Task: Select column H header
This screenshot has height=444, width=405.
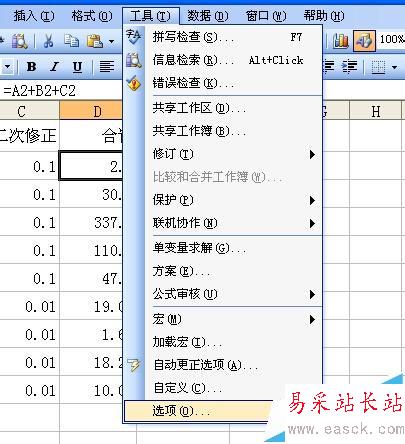Action: click(x=375, y=111)
